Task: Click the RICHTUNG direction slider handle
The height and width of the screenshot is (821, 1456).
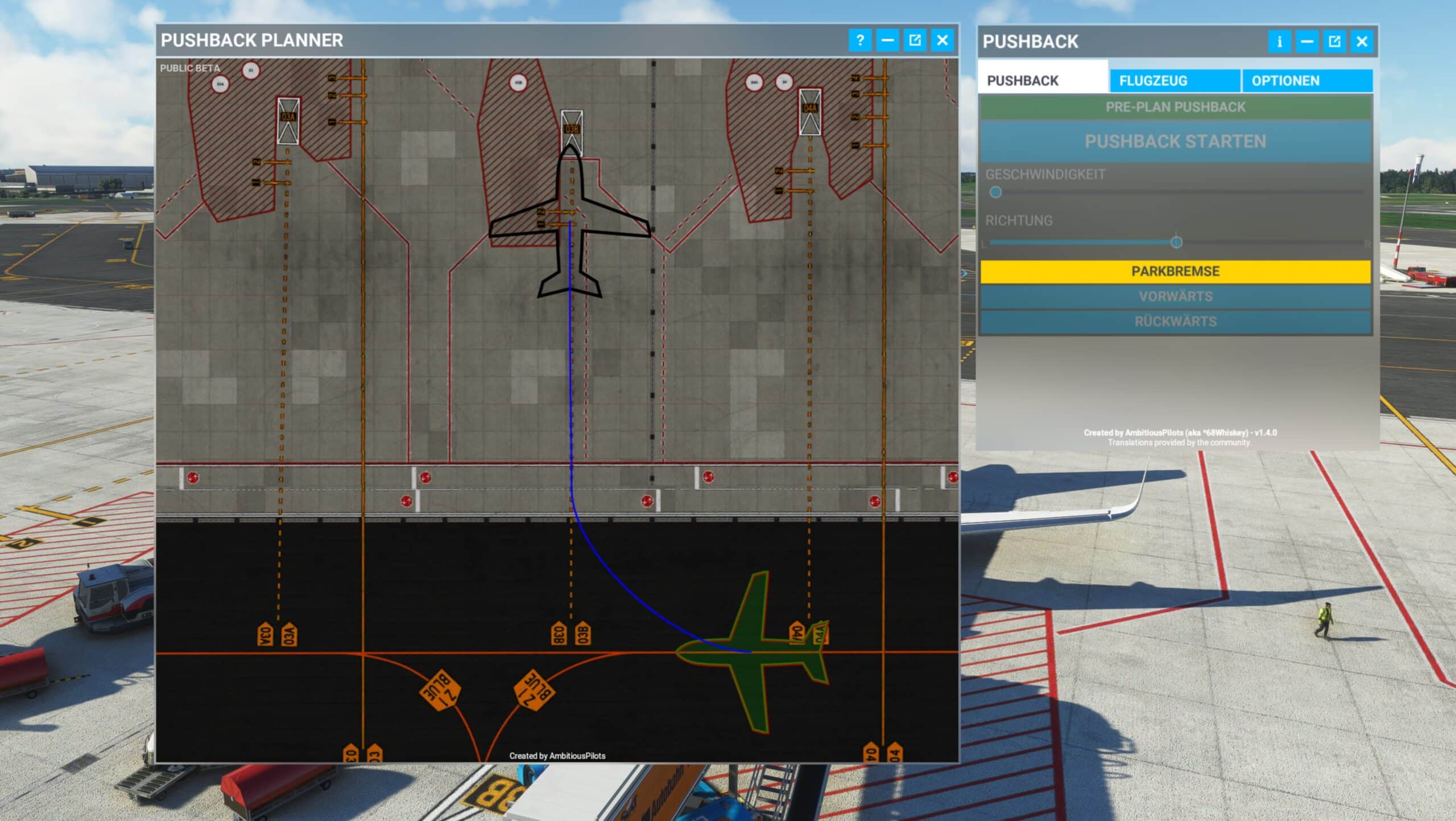Action: click(1177, 242)
